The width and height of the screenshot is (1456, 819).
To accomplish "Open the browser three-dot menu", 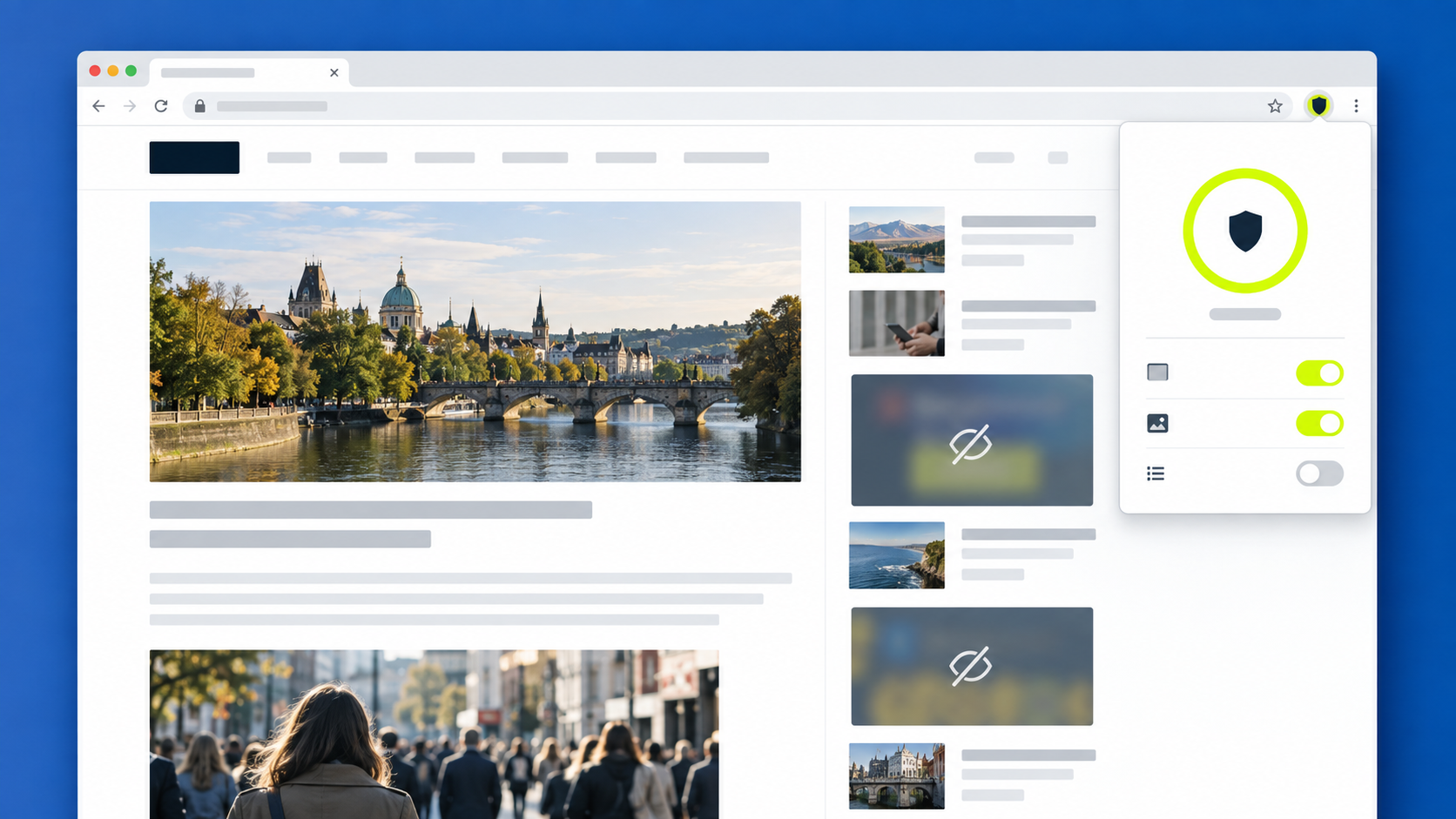I will coord(1356,106).
